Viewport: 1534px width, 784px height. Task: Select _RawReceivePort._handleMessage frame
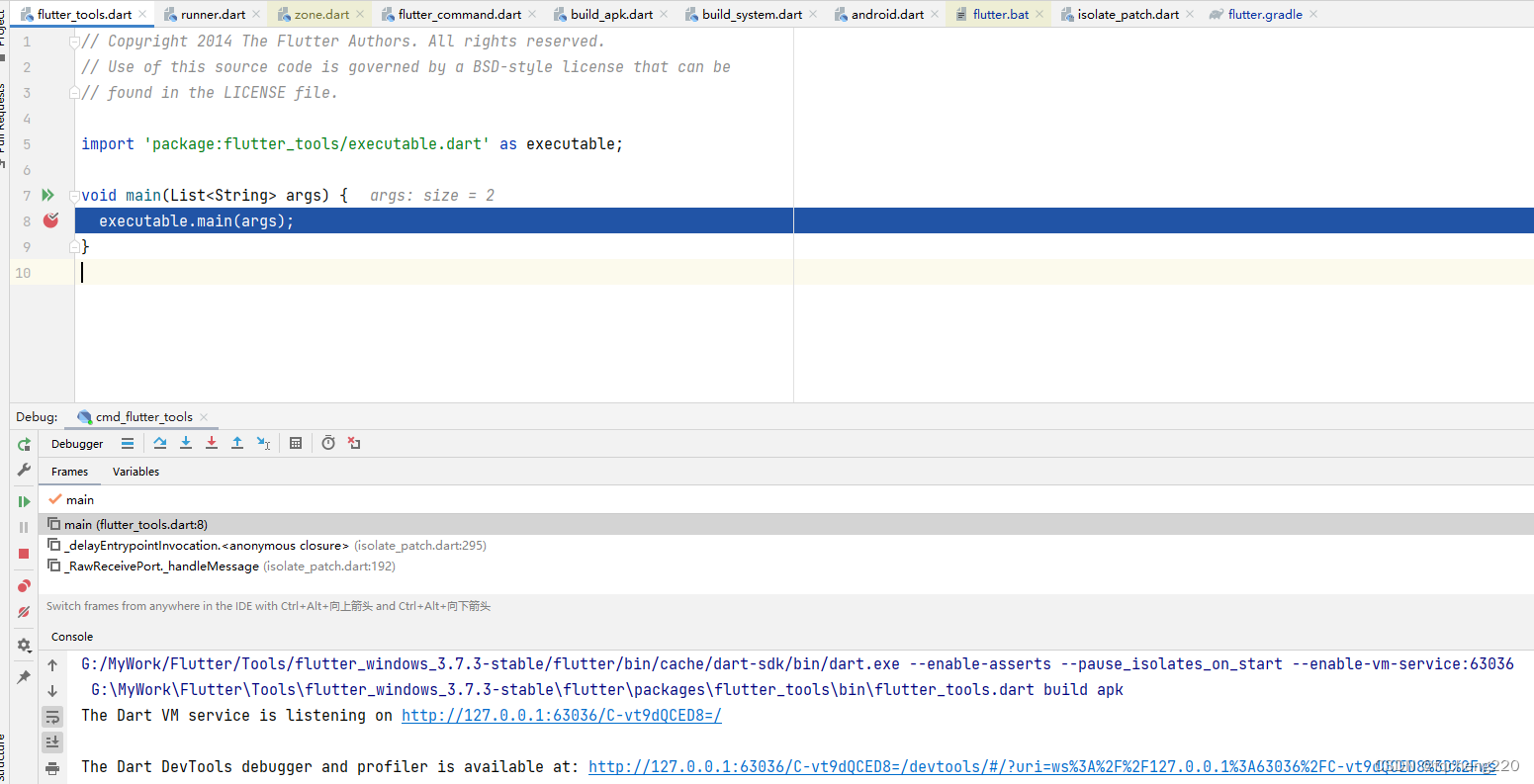786,566
